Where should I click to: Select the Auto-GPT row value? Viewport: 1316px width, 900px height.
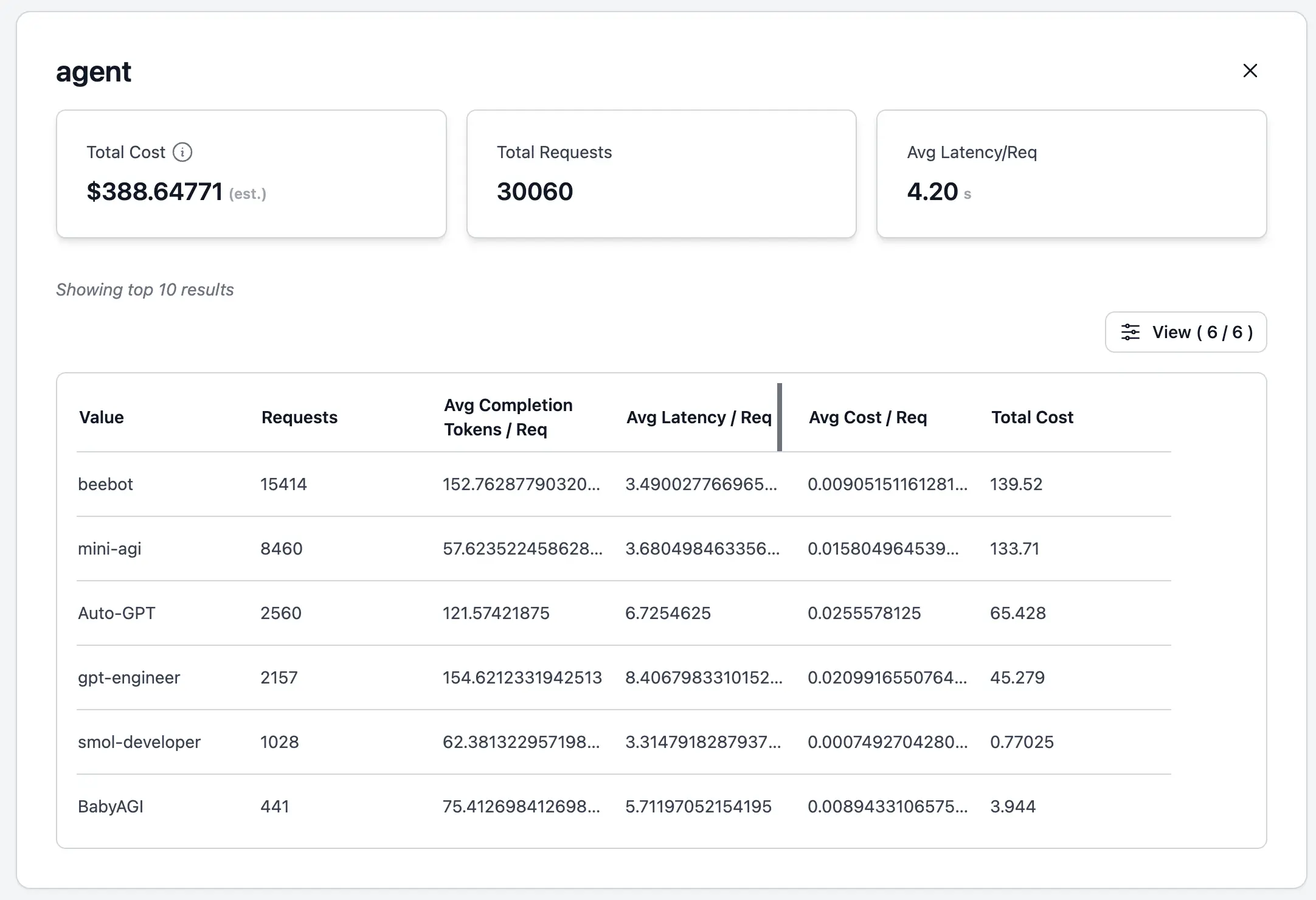[x=117, y=613]
